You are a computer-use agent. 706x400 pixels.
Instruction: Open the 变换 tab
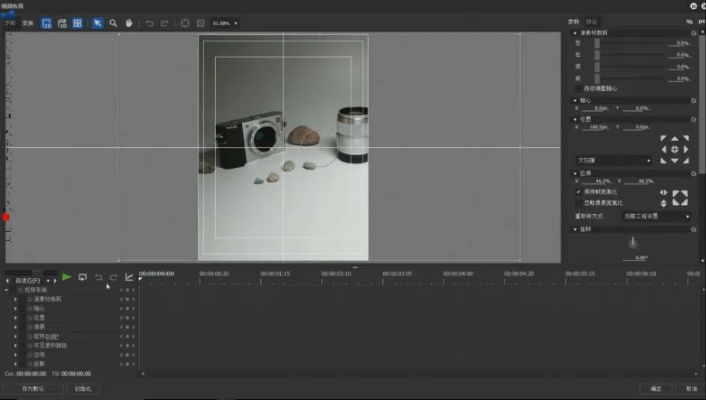pyautogui.click(x=27, y=22)
